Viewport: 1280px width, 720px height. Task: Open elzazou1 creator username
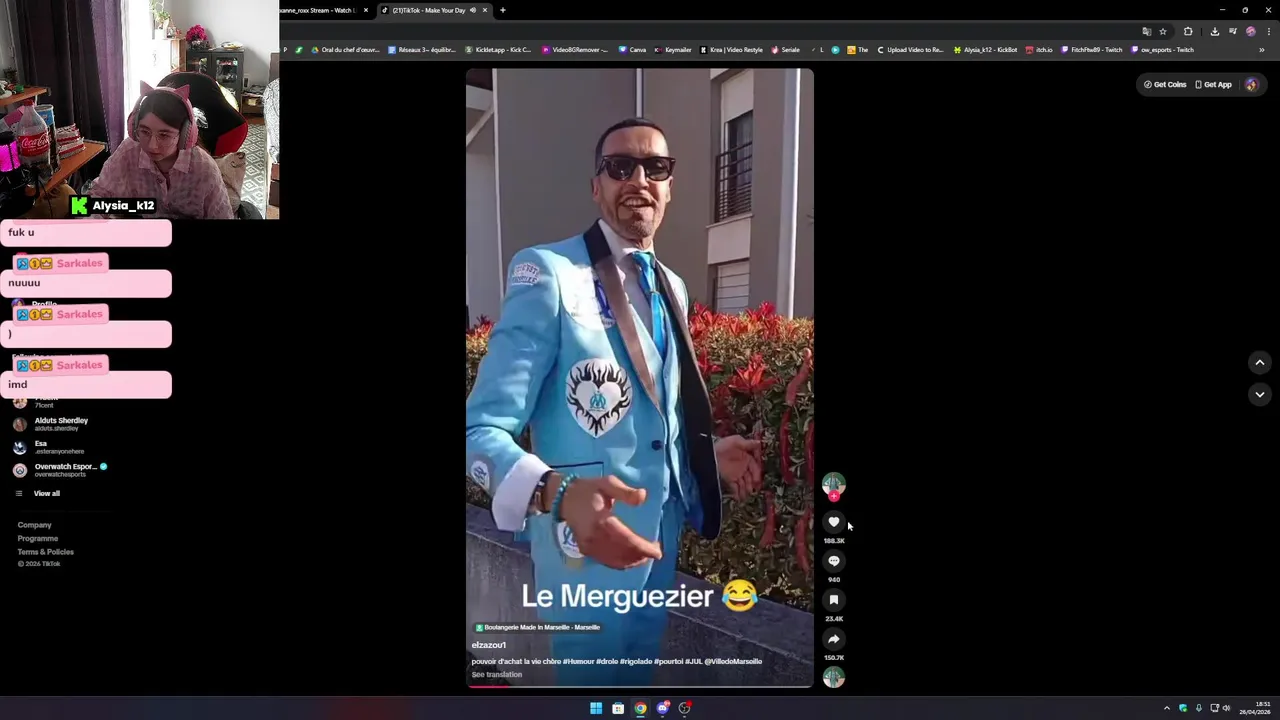point(489,645)
